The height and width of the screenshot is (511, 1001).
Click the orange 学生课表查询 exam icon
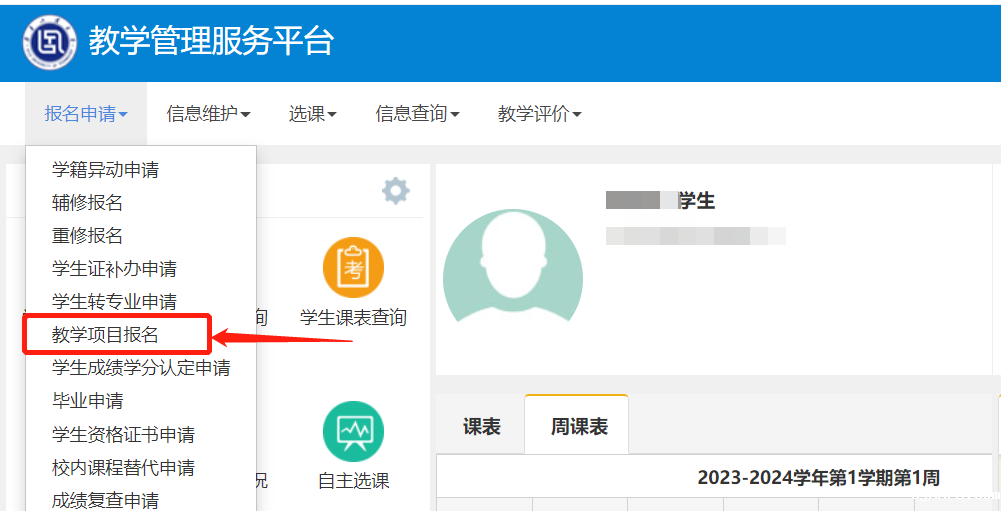click(x=353, y=267)
